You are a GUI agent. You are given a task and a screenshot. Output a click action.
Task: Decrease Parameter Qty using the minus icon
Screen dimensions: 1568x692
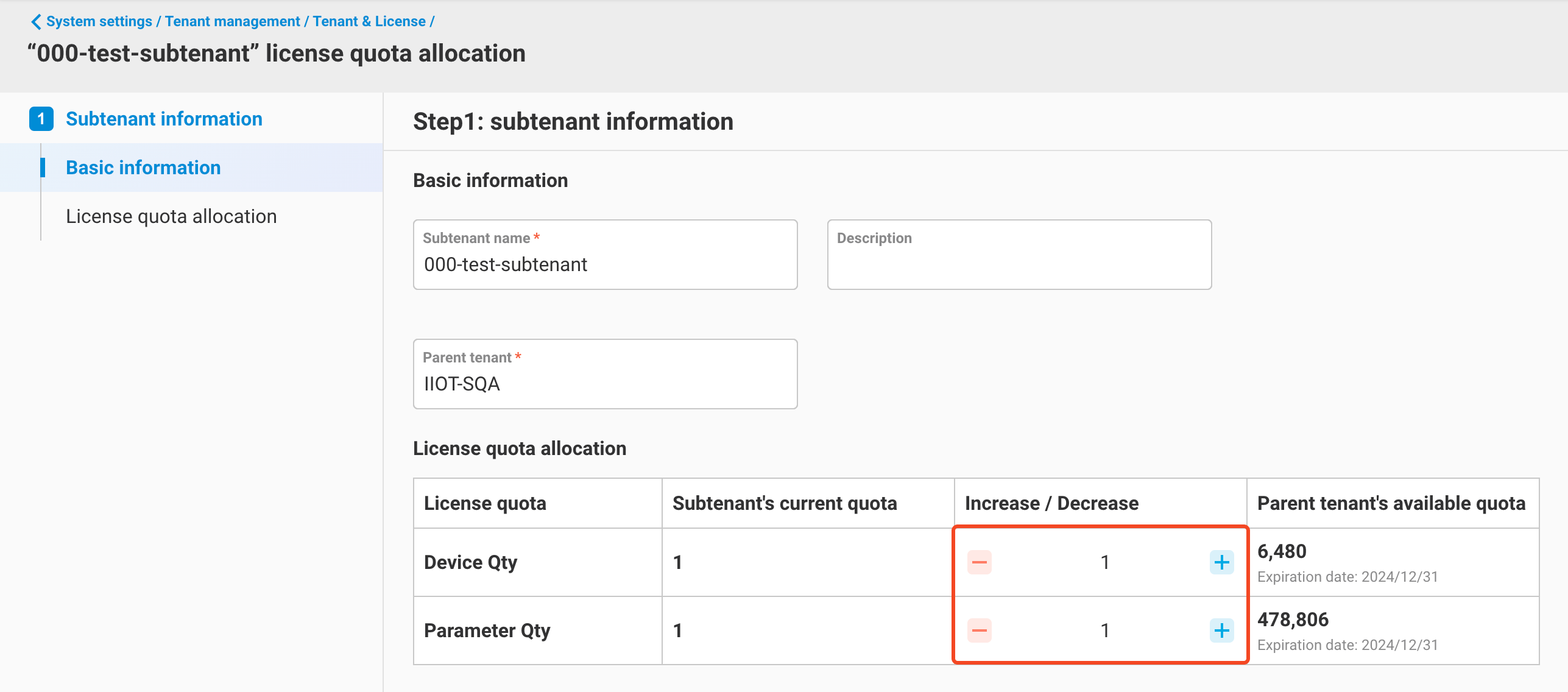tap(980, 630)
